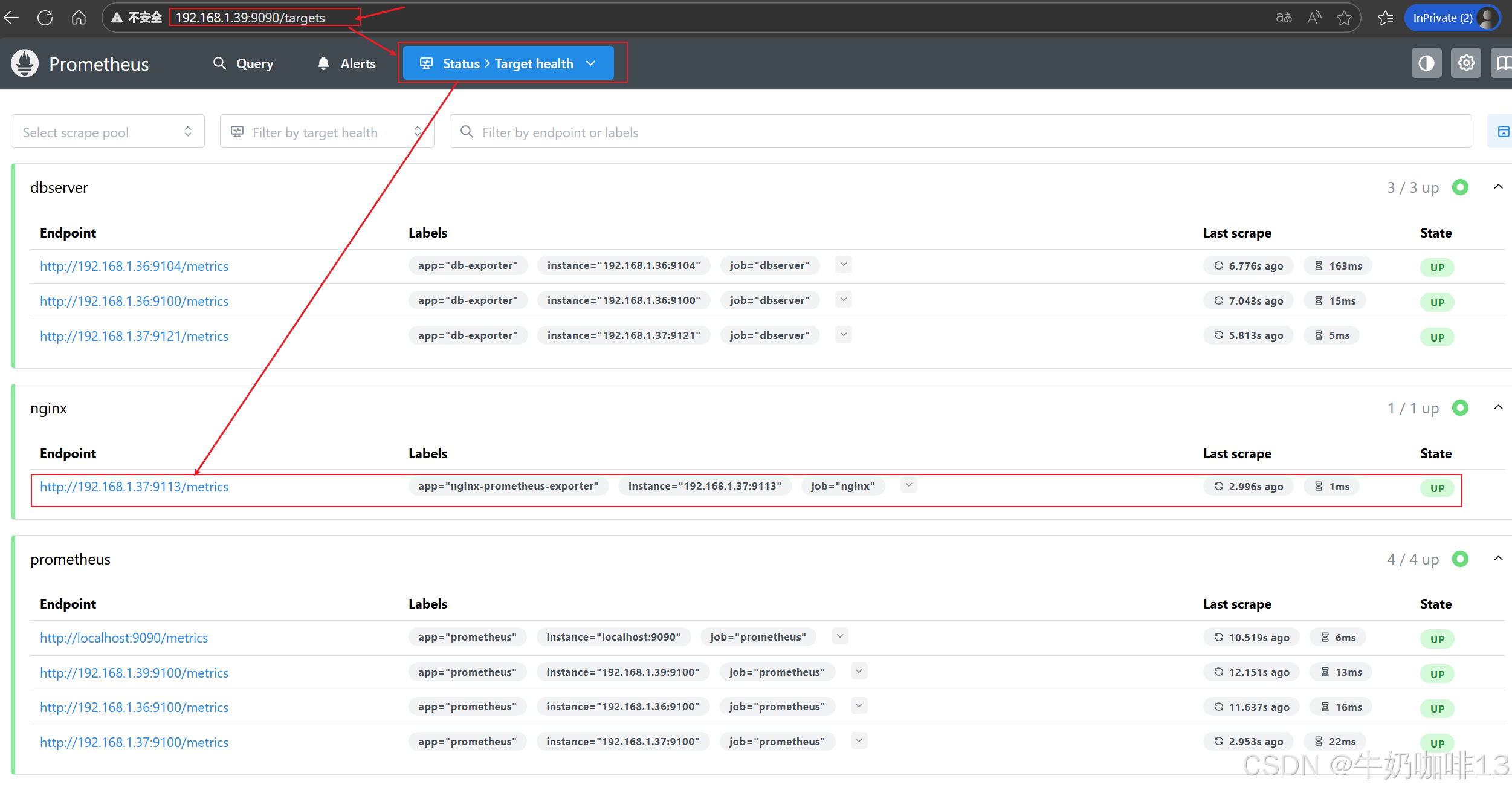
Task: Open the settings gear in Prometheus header
Action: click(x=1466, y=63)
